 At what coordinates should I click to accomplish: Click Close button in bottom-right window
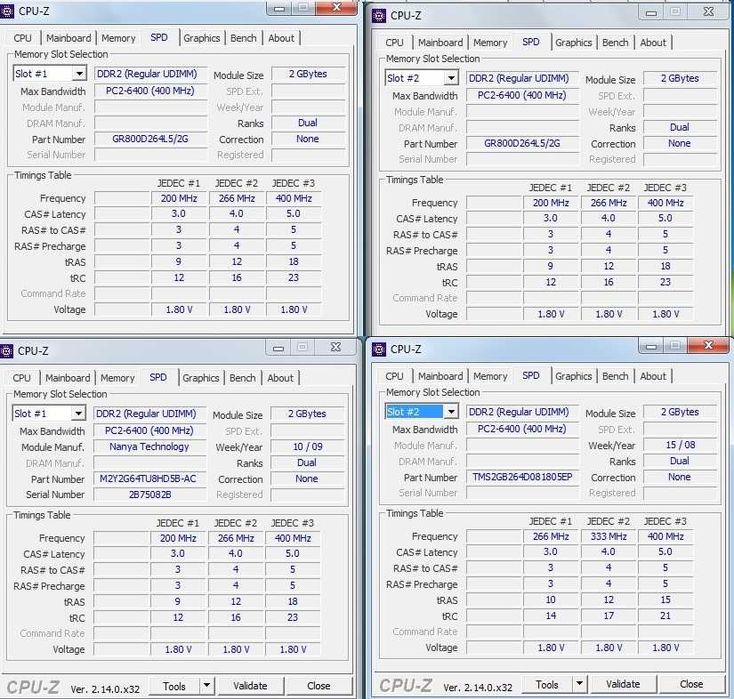[x=691, y=684]
